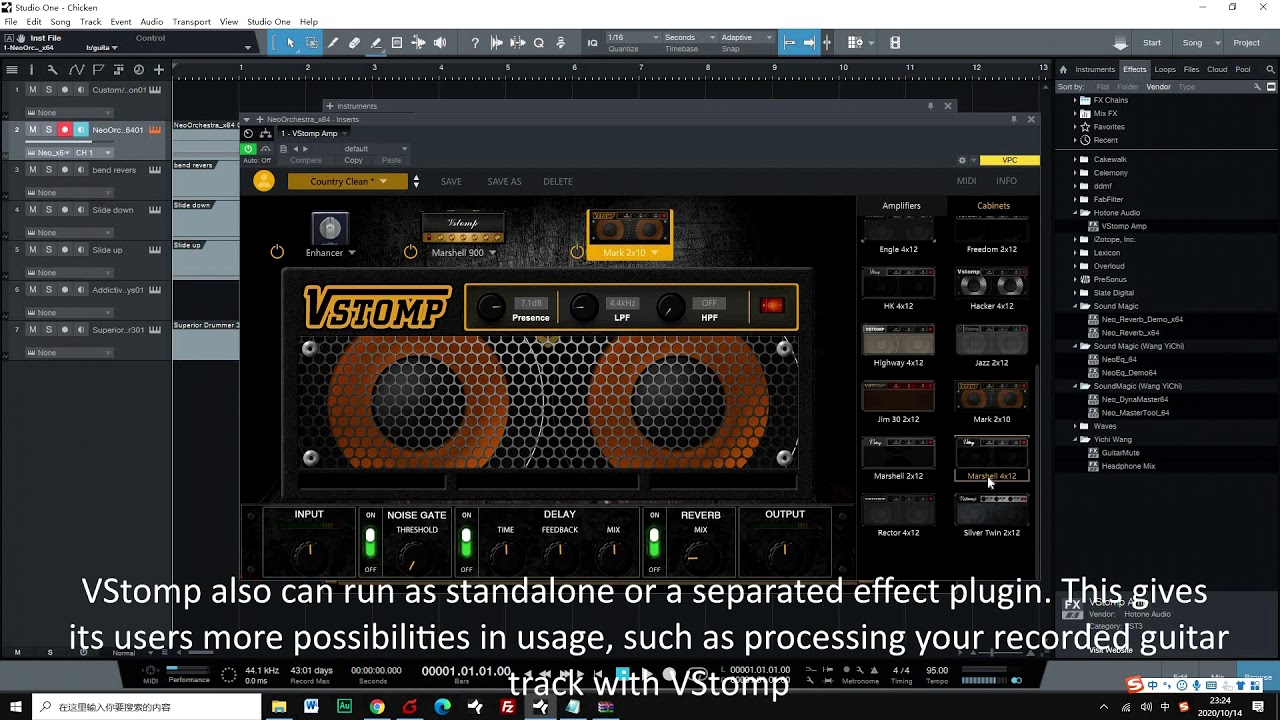Solo track 2 NeoOrc
The image size is (1280, 720).
[48, 130]
